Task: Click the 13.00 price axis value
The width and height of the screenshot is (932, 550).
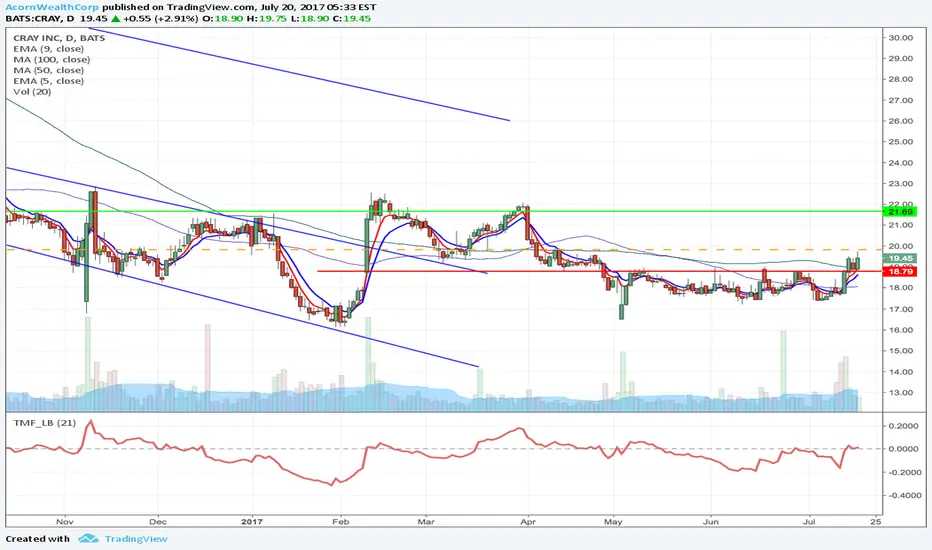Action: [900, 392]
